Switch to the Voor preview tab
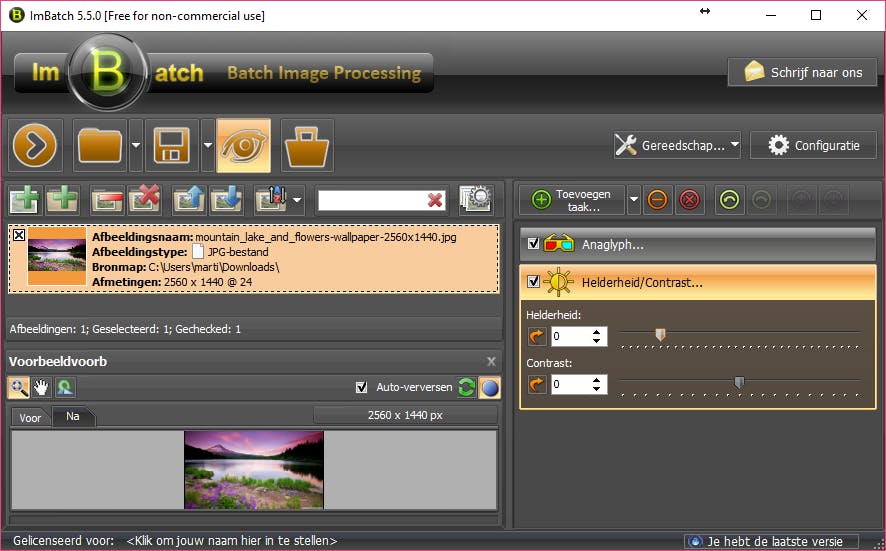 (x=30, y=418)
